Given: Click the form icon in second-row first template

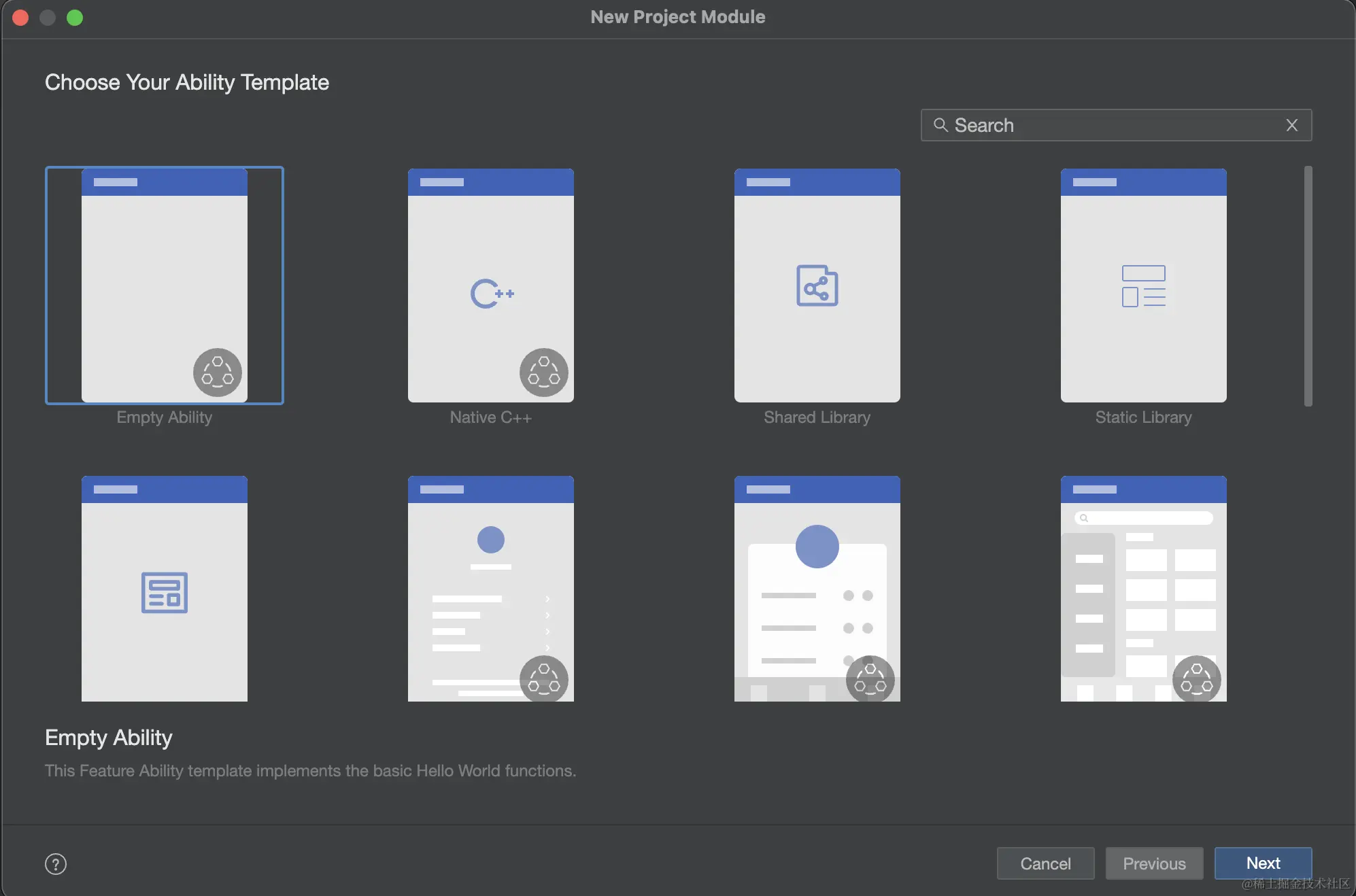Looking at the screenshot, I should [x=164, y=593].
